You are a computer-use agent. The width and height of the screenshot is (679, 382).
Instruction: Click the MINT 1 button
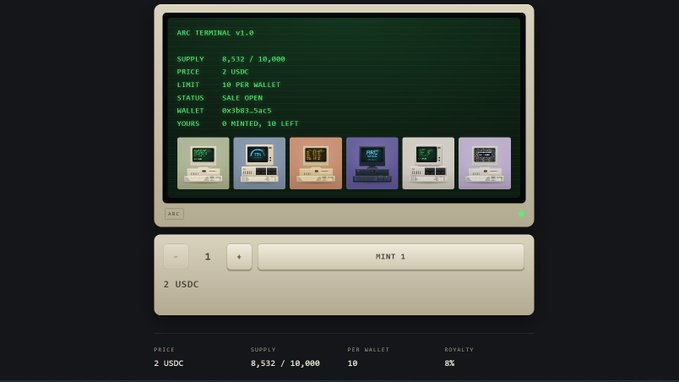(391, 257)
